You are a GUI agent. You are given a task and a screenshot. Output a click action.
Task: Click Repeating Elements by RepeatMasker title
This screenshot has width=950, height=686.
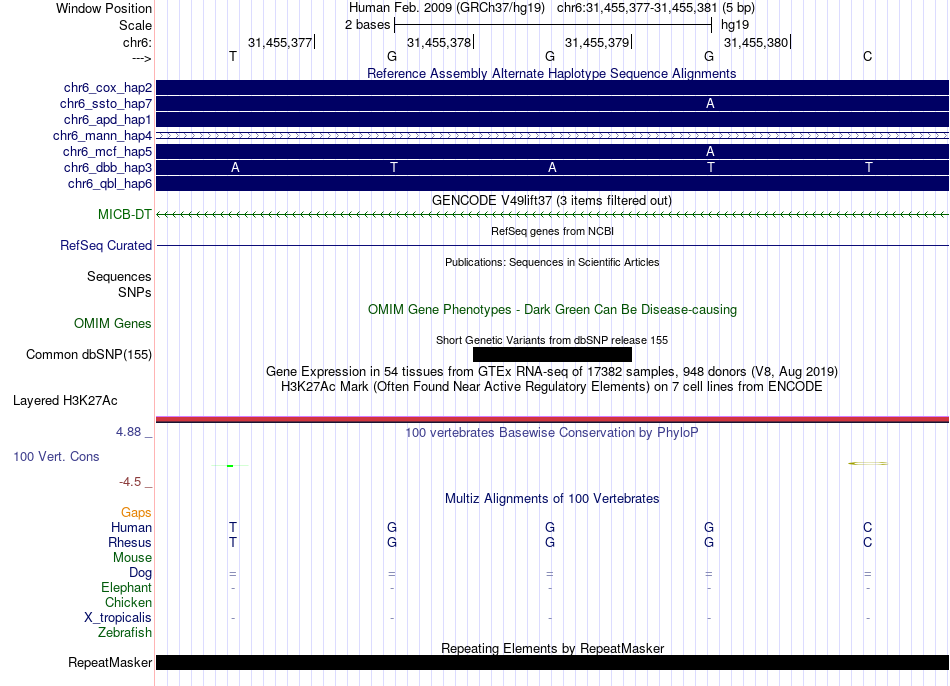pos(552,648)
